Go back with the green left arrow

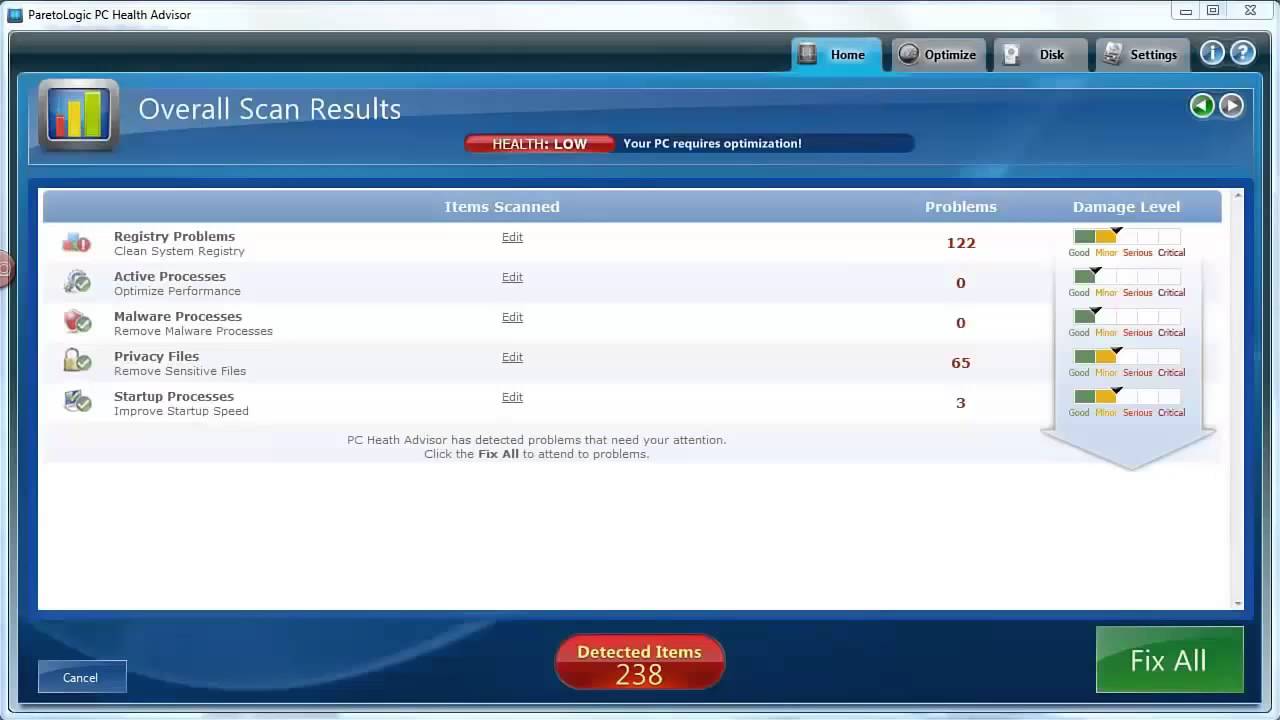(1202, 106)
